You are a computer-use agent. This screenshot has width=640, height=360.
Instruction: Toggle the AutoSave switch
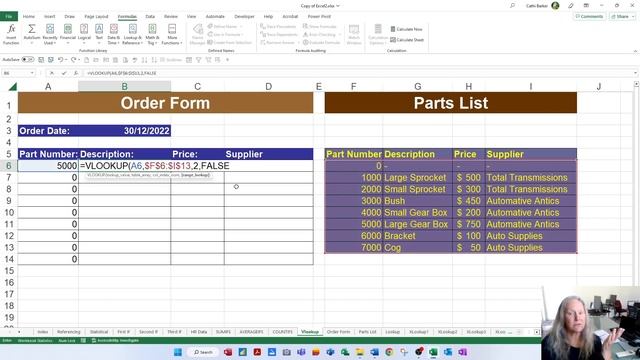coord(28,60)
